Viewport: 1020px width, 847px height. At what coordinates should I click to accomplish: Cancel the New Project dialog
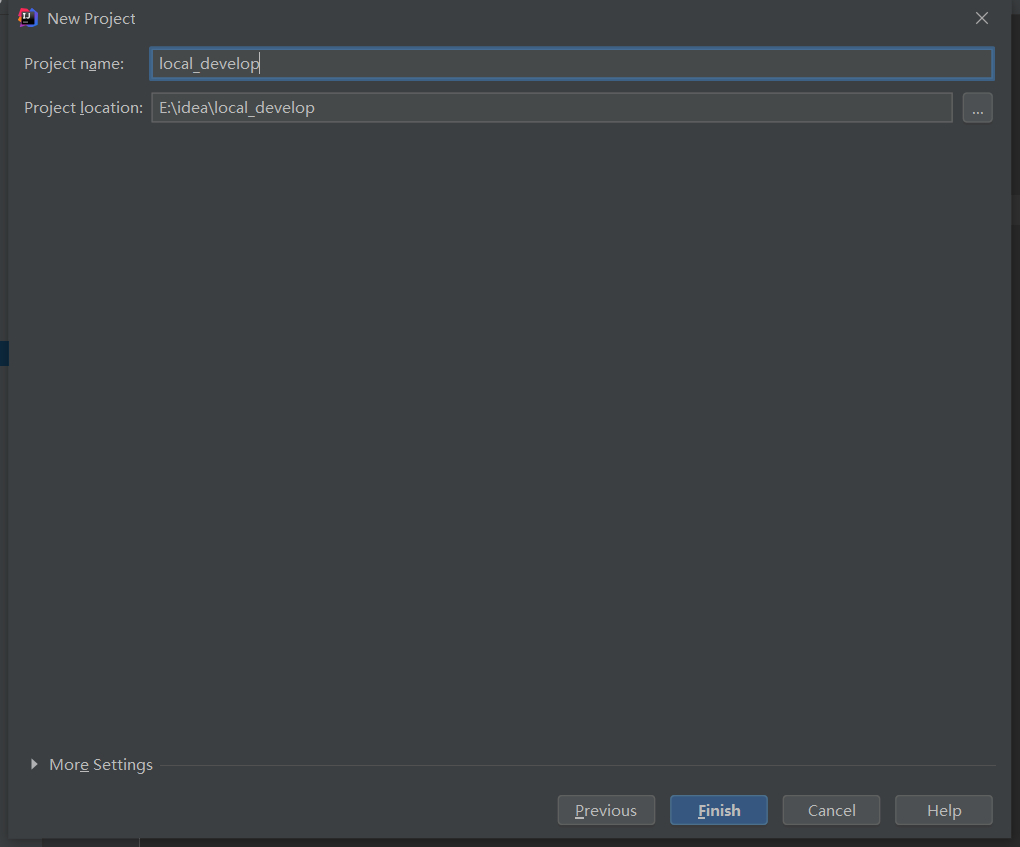pos(831,810)
